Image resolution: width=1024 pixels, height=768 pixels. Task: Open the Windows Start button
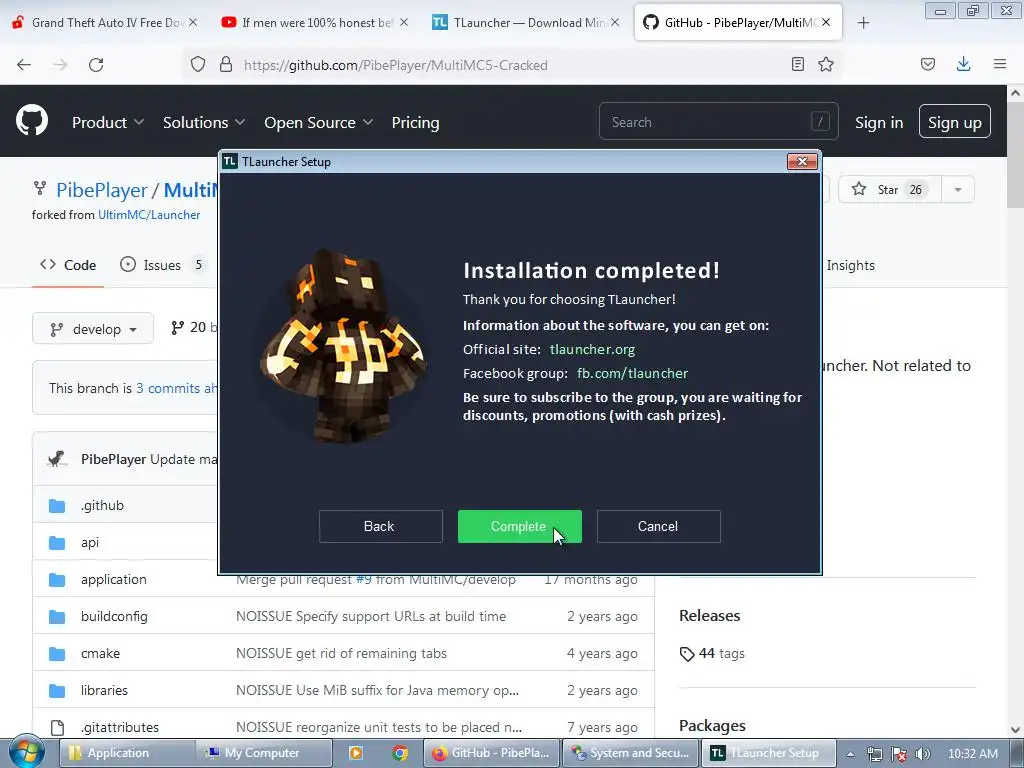26,752
